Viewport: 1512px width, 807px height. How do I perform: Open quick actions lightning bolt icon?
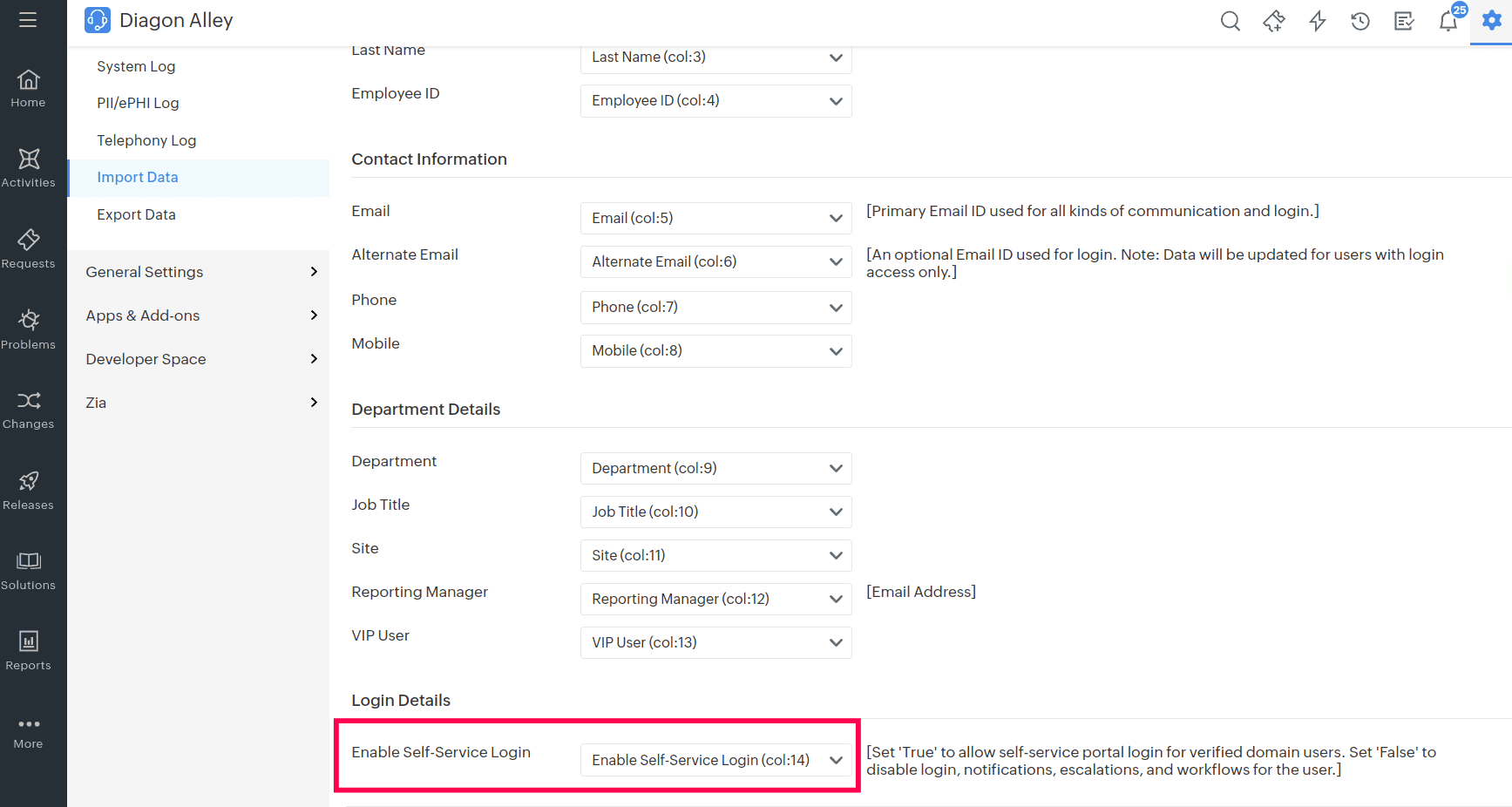coord(1317,21)
